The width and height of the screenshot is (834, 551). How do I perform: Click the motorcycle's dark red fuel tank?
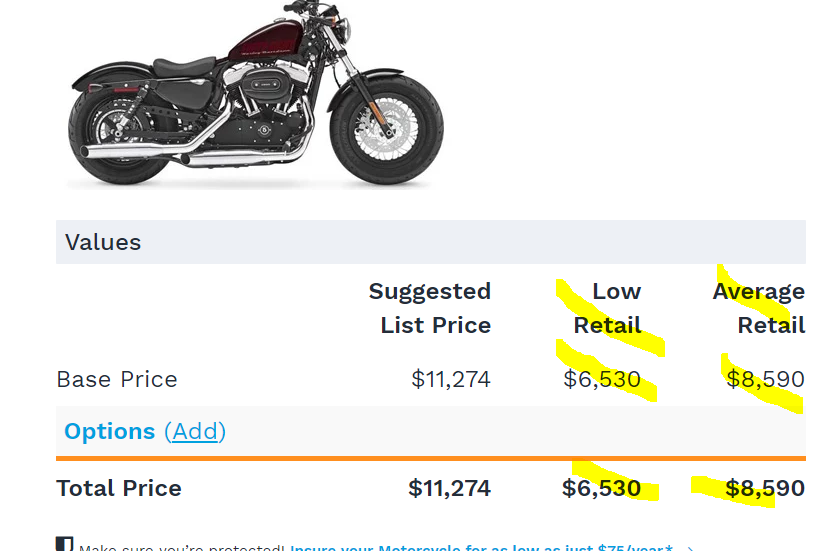coord(267,43)
